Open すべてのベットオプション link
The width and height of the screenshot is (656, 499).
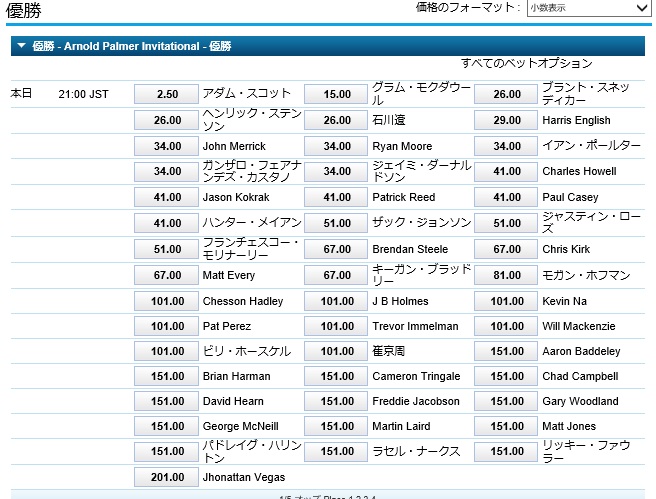[x=527, y=63]
